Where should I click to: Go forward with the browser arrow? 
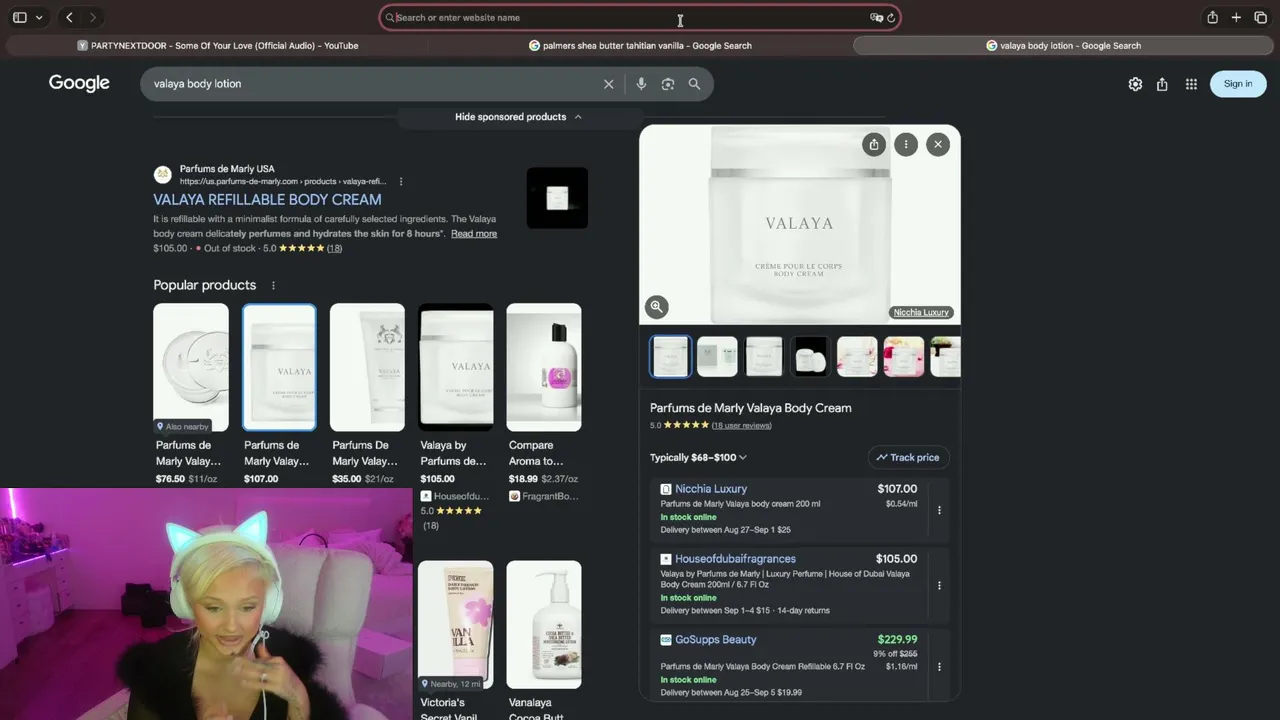(x=93, y=17)
